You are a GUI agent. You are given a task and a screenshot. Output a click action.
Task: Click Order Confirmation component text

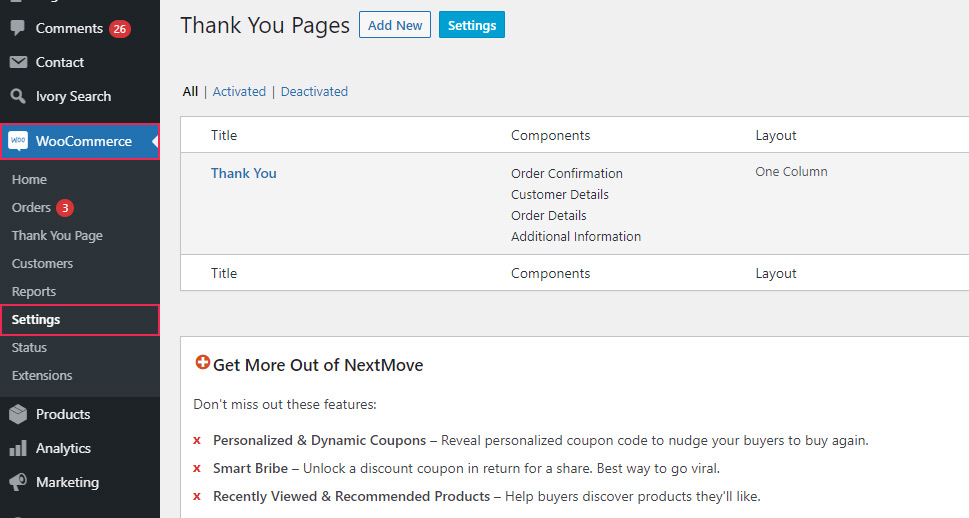[x=567, y=173]
